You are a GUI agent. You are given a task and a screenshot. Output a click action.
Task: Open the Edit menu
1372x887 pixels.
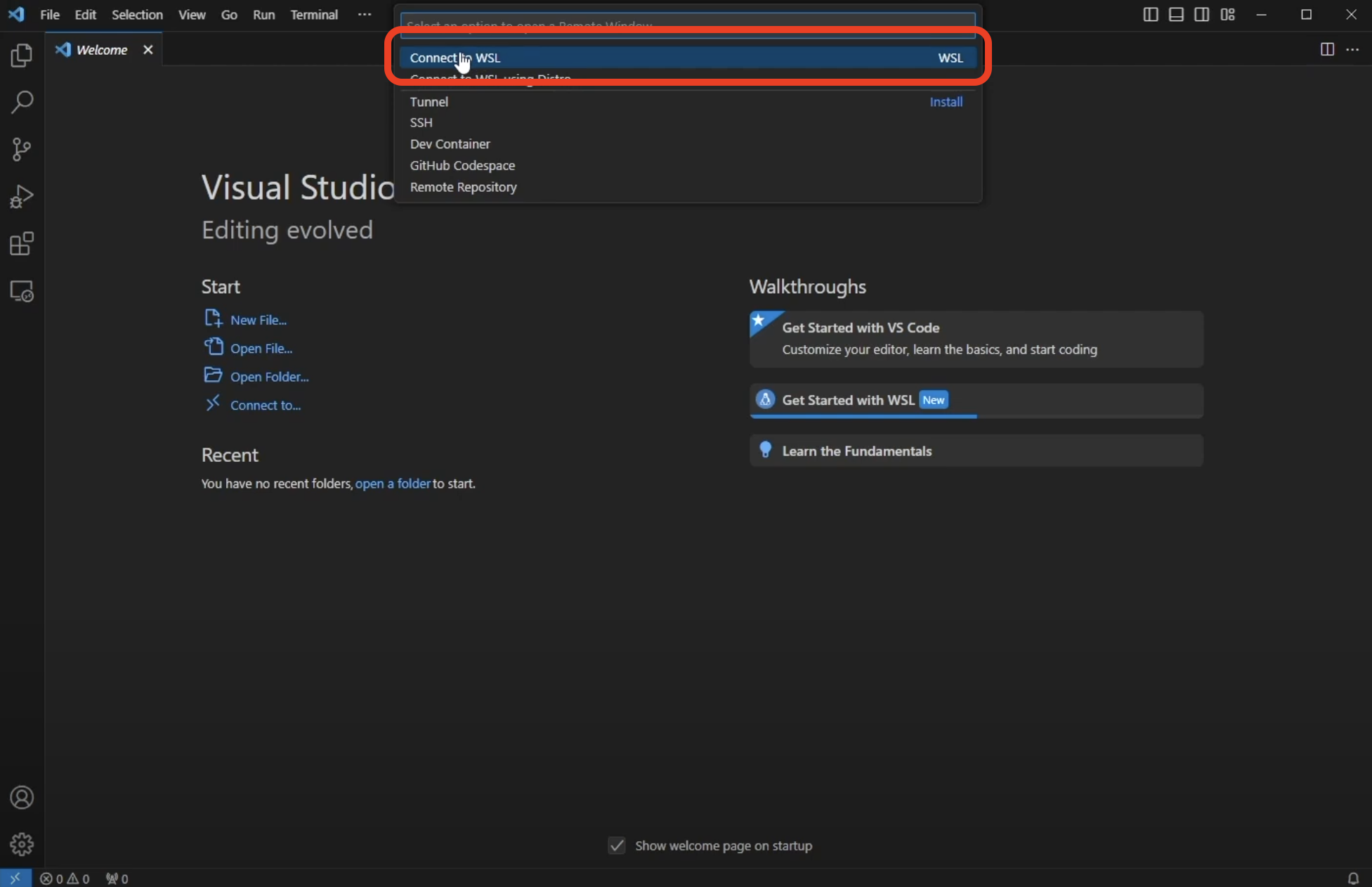86,15
